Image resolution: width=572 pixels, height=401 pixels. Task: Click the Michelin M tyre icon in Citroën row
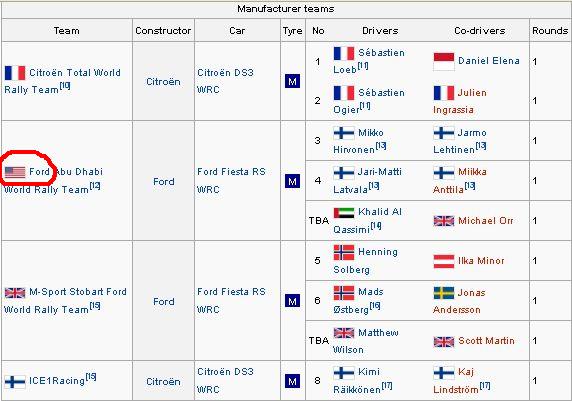(x=293, y=81)
